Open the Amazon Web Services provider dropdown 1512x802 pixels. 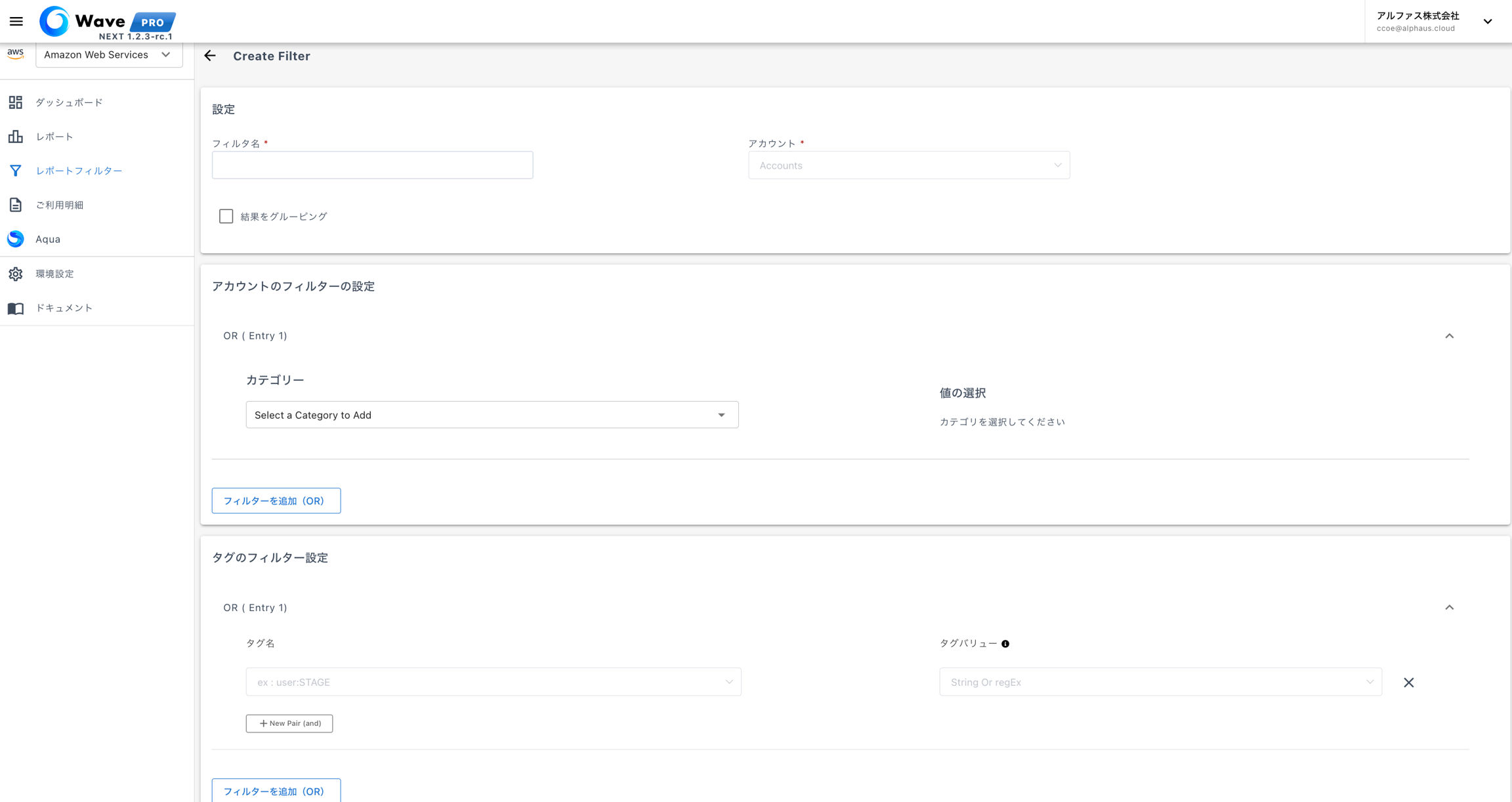click(x=109, y=55)
